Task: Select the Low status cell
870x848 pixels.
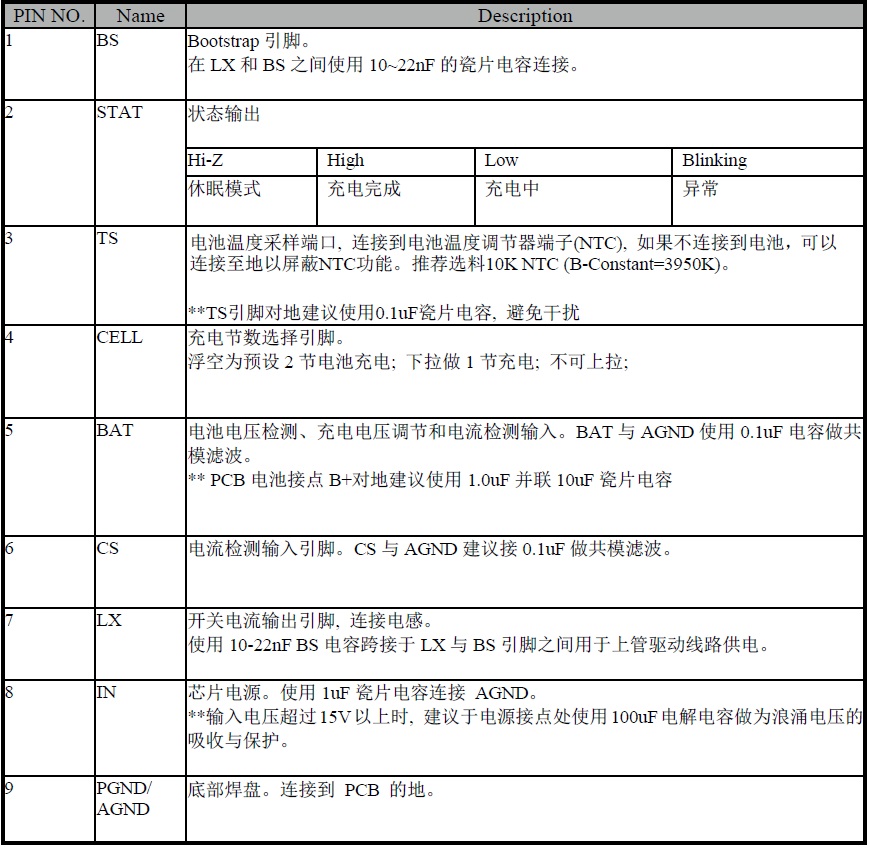Action: pos(501,161)
